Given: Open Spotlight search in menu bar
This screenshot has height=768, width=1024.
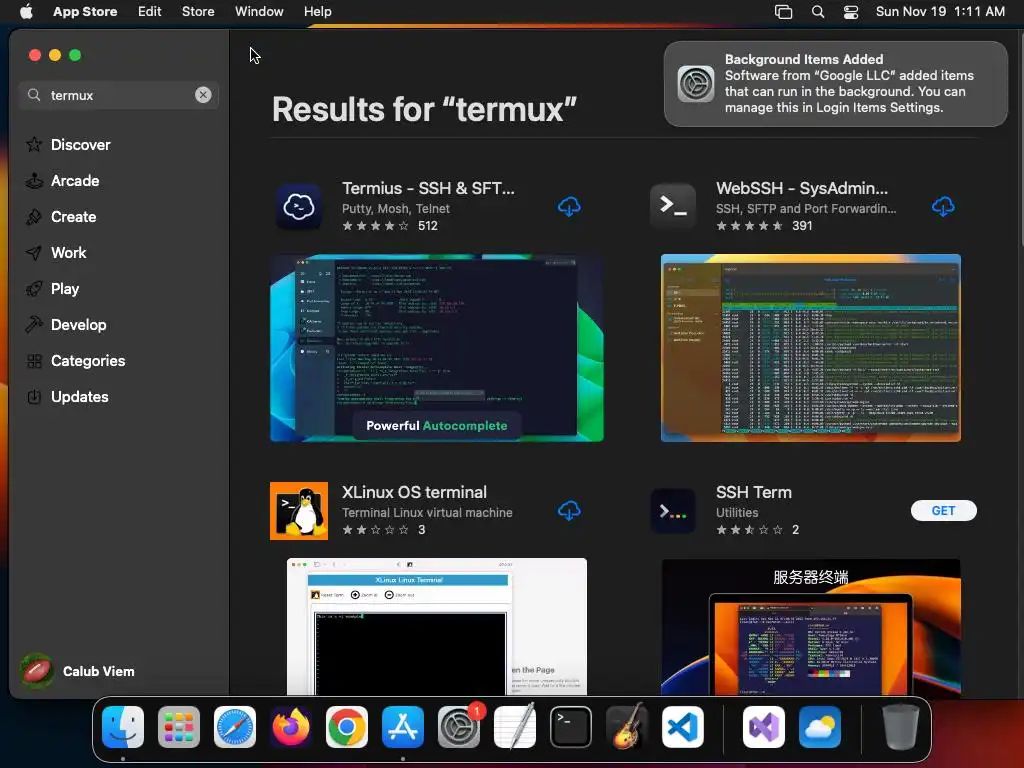Looking at the screenshot, I should (818, 11).
